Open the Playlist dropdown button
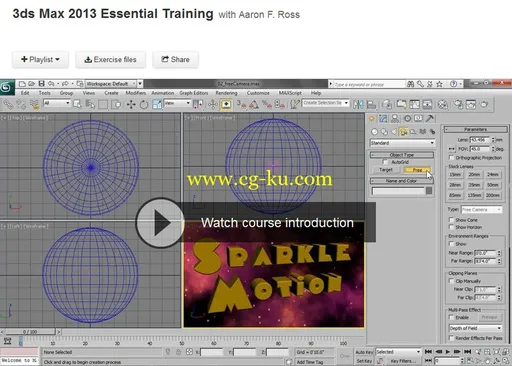 point(40,60)
